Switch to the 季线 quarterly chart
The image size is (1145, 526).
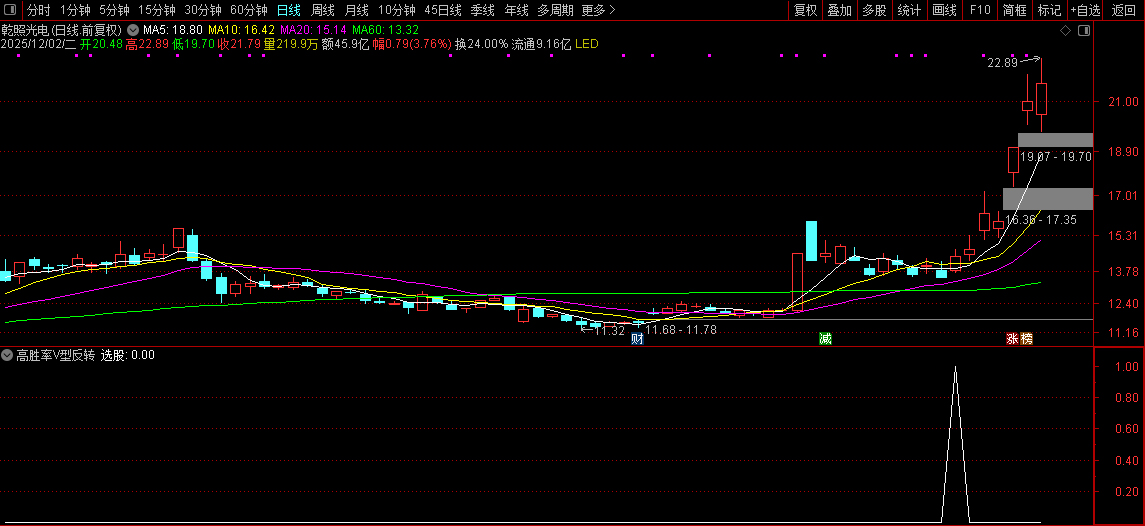click(x=483, y=10)
